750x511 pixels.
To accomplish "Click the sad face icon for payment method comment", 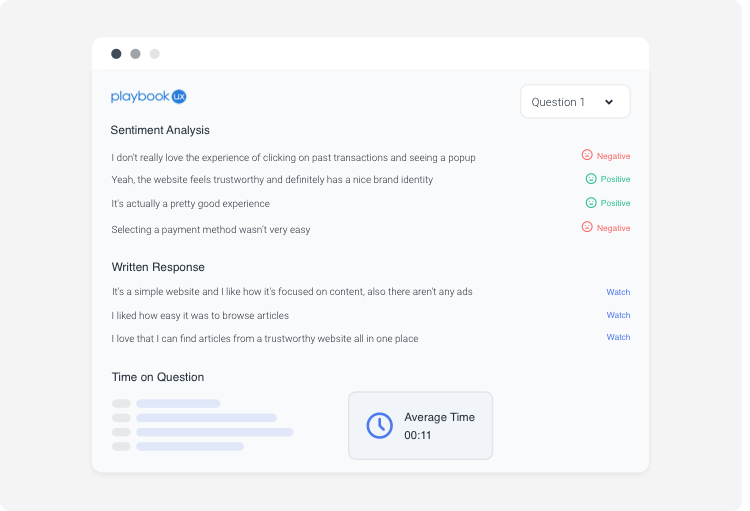I will [587, 227].
